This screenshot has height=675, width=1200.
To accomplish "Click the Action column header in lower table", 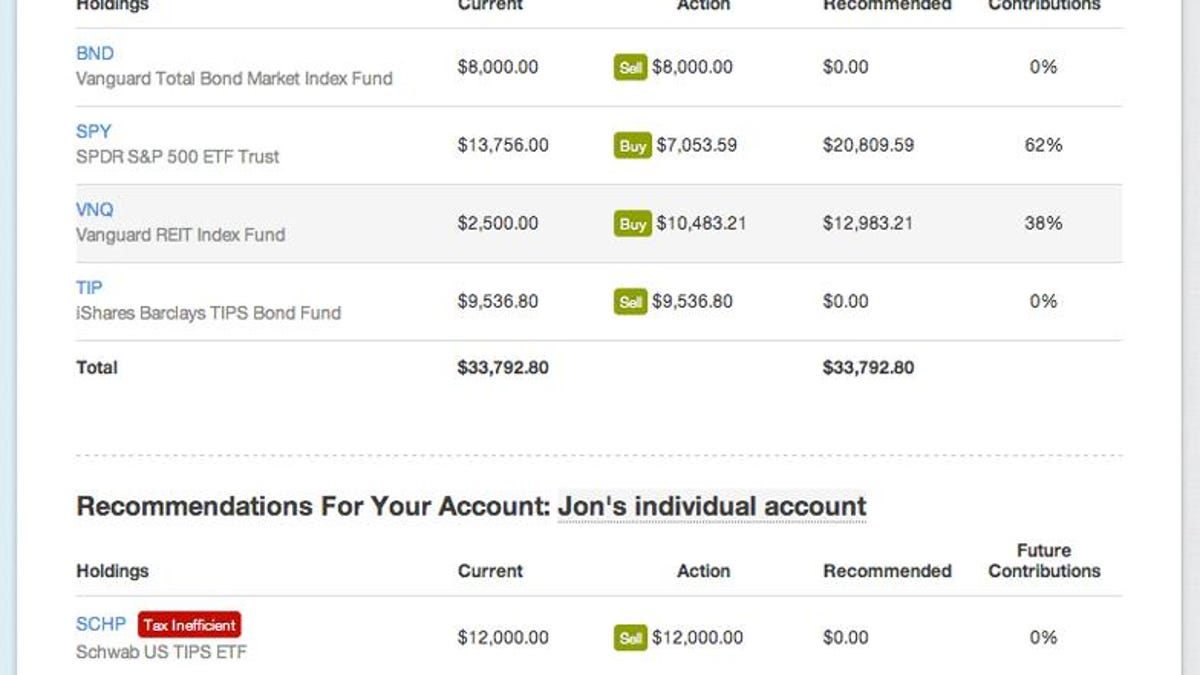I will coord(703,571).
